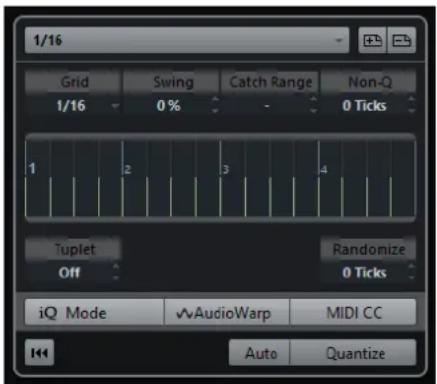Click the Non-Q stepper arrows
437x384 pixels.
point(412,105)
